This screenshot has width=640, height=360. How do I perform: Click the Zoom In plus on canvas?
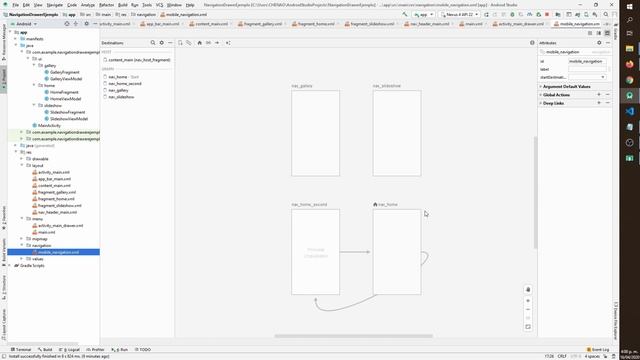click(x=528, y=301)
